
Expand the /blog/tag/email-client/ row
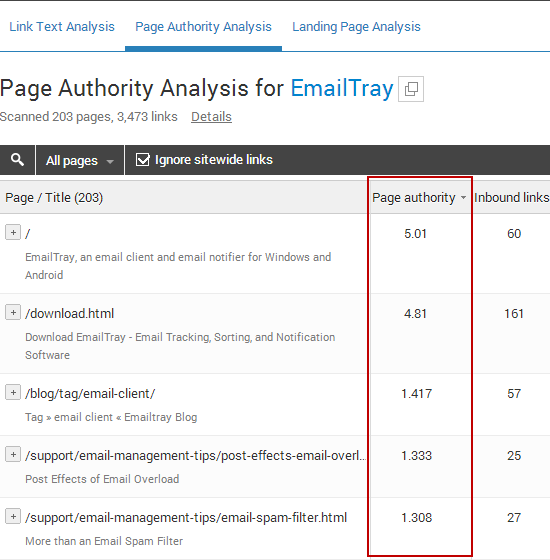pyautogui.click(x=13, y=392)
